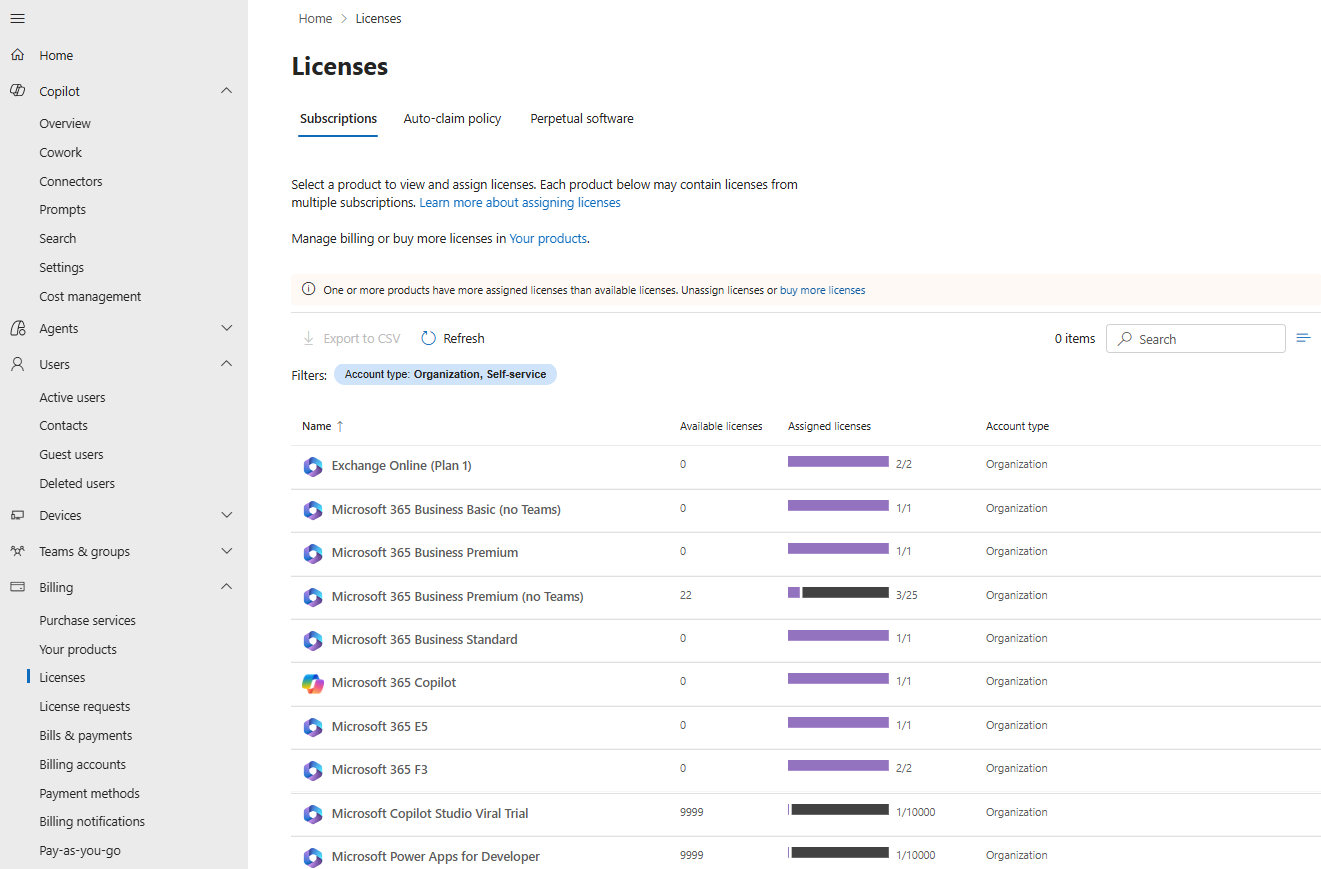Click the Account type column header
The height and width of the screenshot is (869, 1321).
(x=1017, y=426)
